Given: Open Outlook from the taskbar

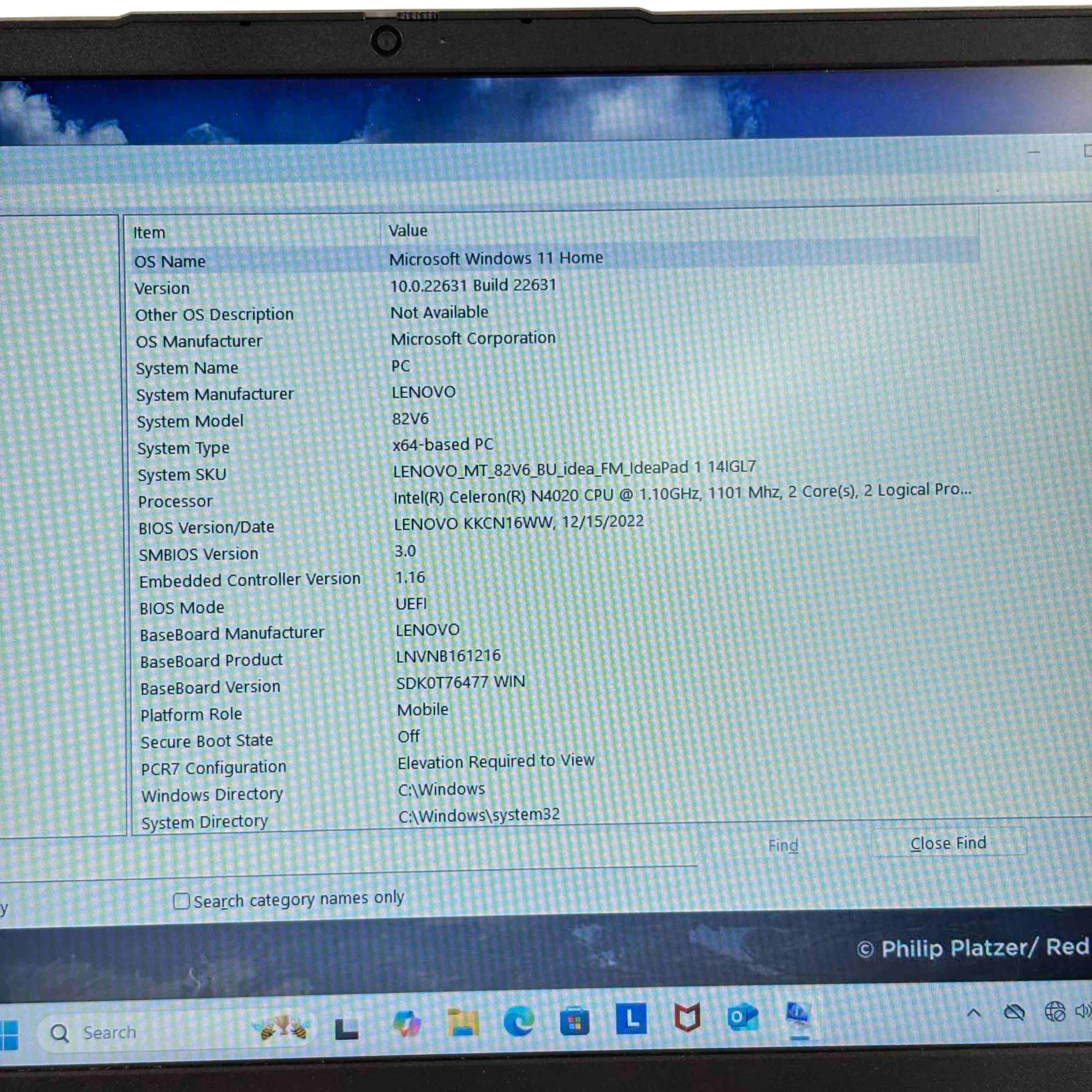Looking at the screenshot, I should pyautogui.click(x=742, y=1017).
